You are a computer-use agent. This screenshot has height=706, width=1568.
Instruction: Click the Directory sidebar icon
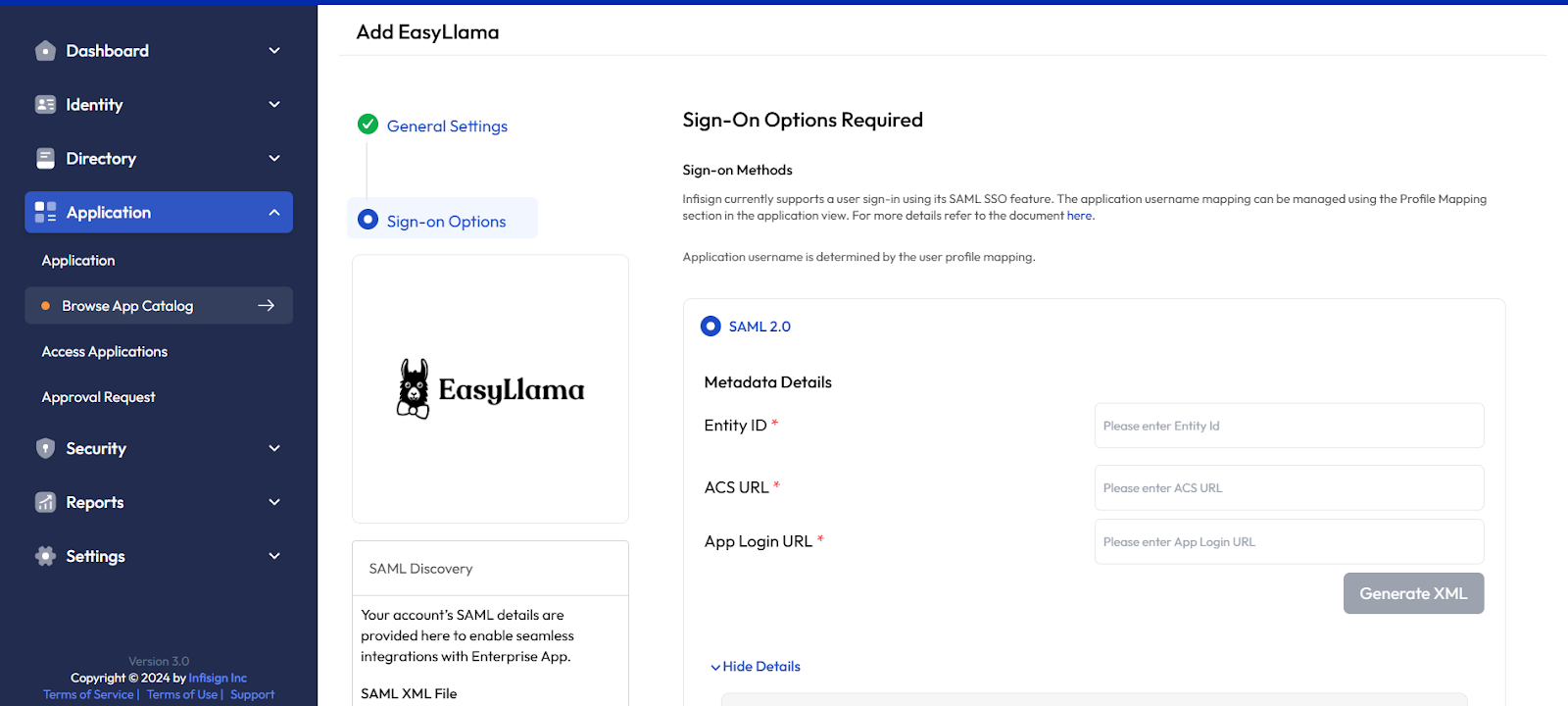[x=45, y=159]
